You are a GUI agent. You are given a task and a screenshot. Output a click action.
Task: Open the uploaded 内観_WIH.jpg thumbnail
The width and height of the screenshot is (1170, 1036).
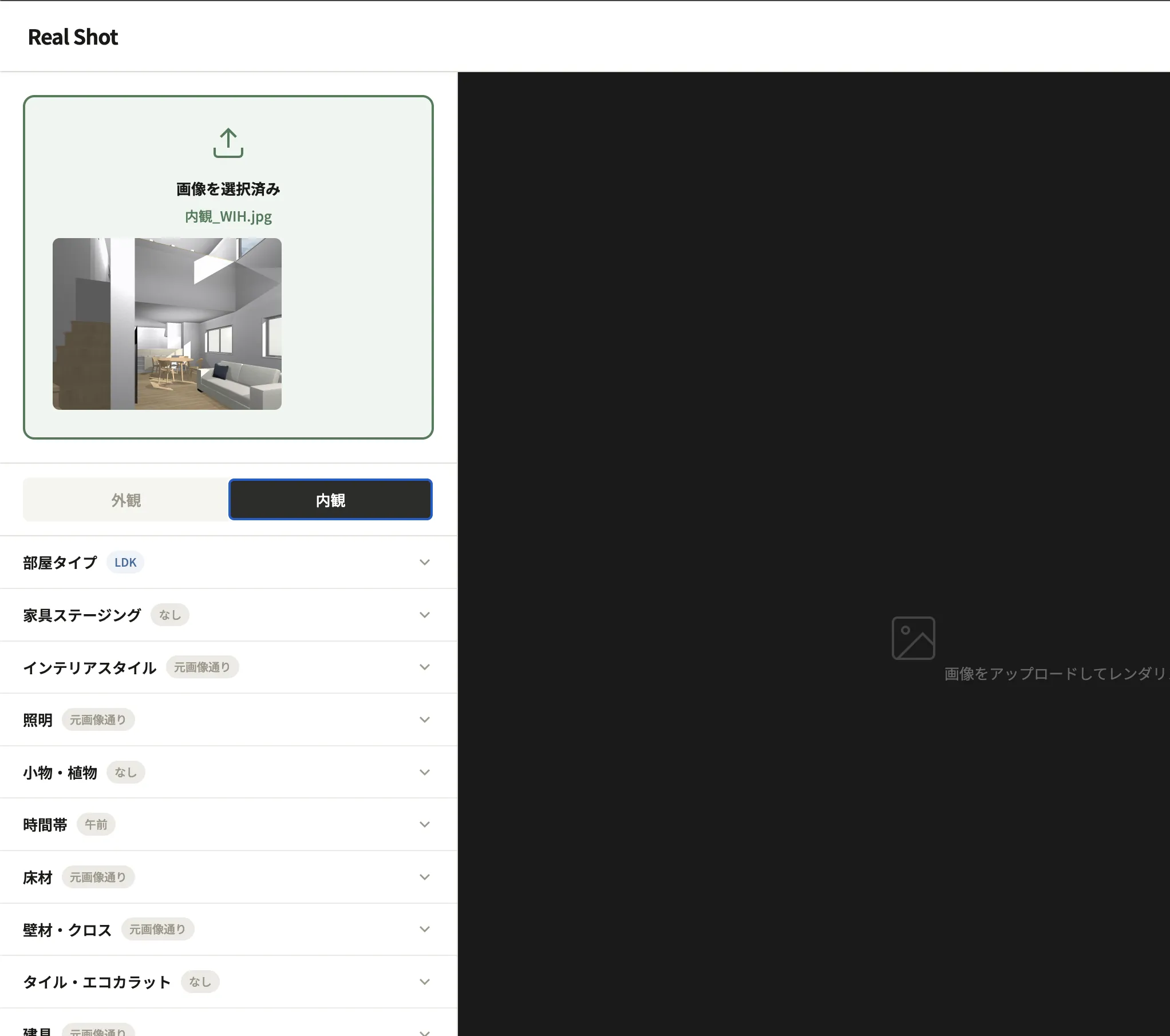pos(167,324)
